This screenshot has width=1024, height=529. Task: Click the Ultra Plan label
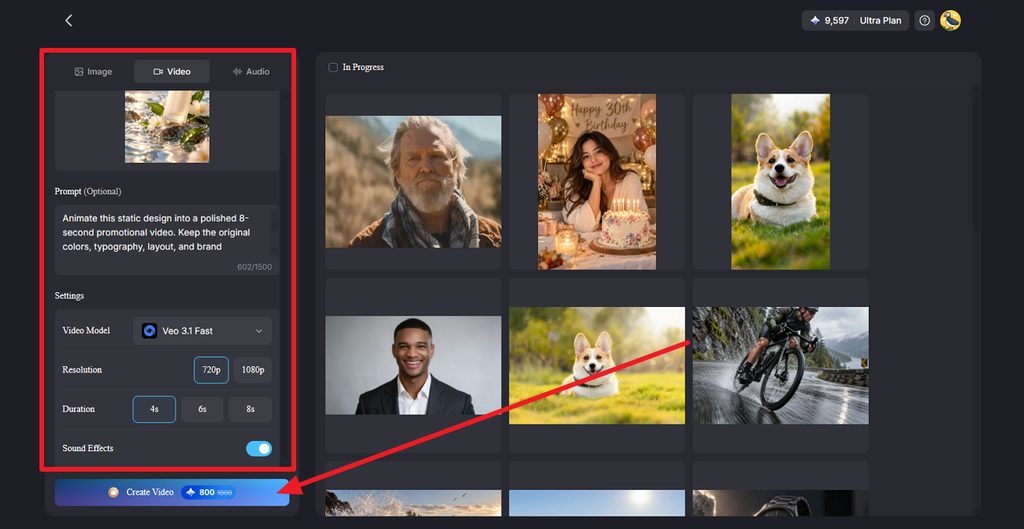tap(880, 20)
